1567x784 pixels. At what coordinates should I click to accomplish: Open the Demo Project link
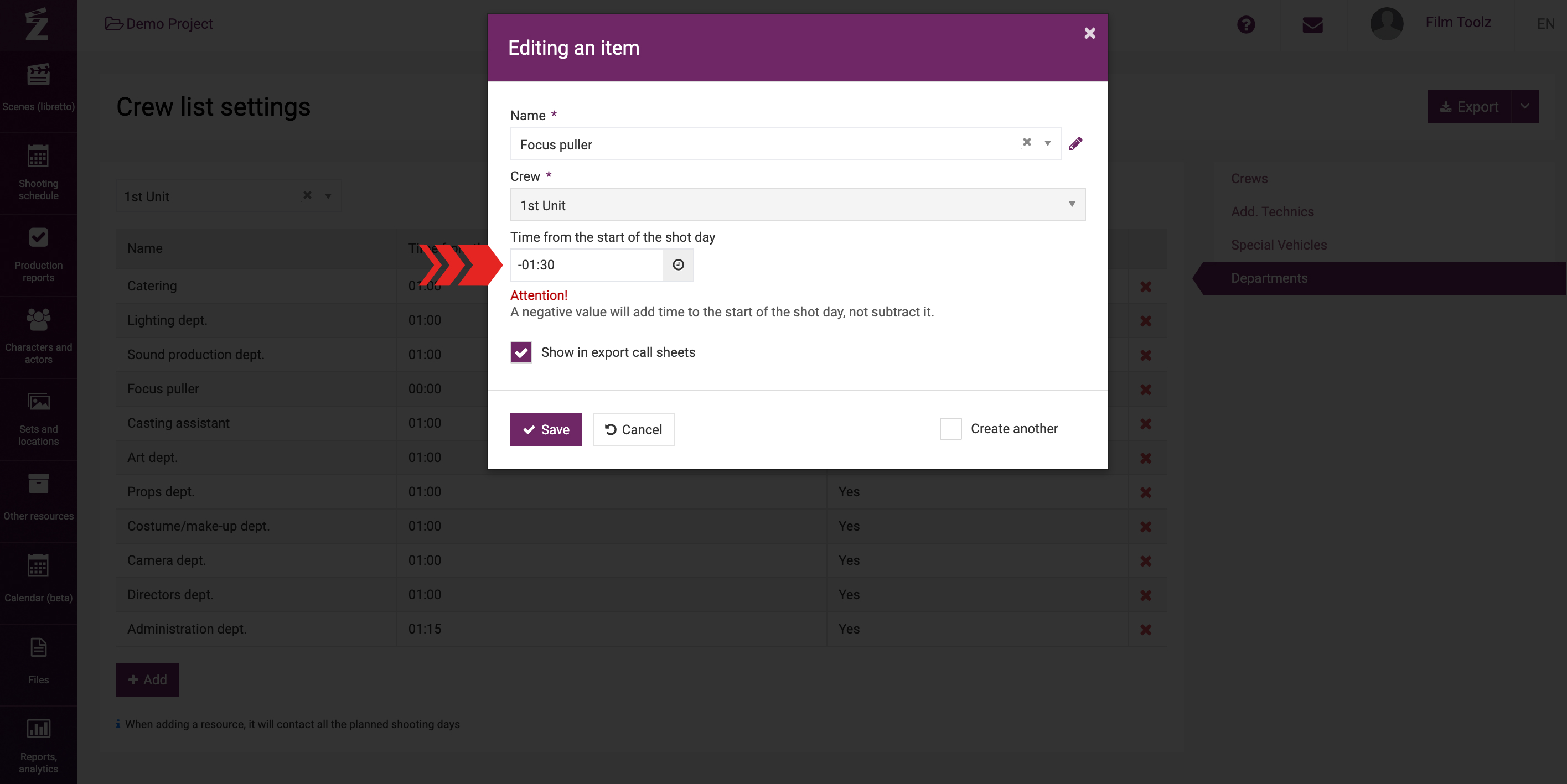click(x=159, y=24)
